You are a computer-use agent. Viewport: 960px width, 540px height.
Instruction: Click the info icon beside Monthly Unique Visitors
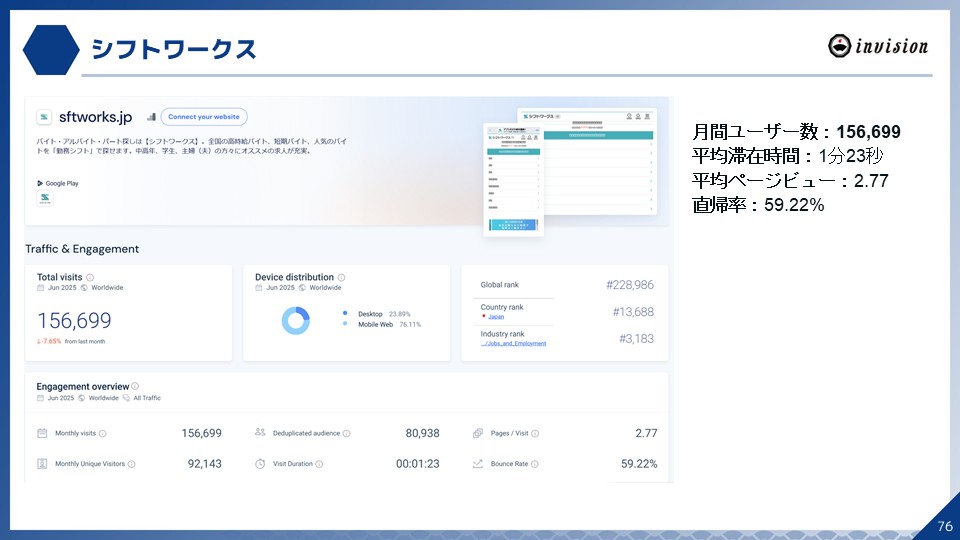(x=132, y=464)
